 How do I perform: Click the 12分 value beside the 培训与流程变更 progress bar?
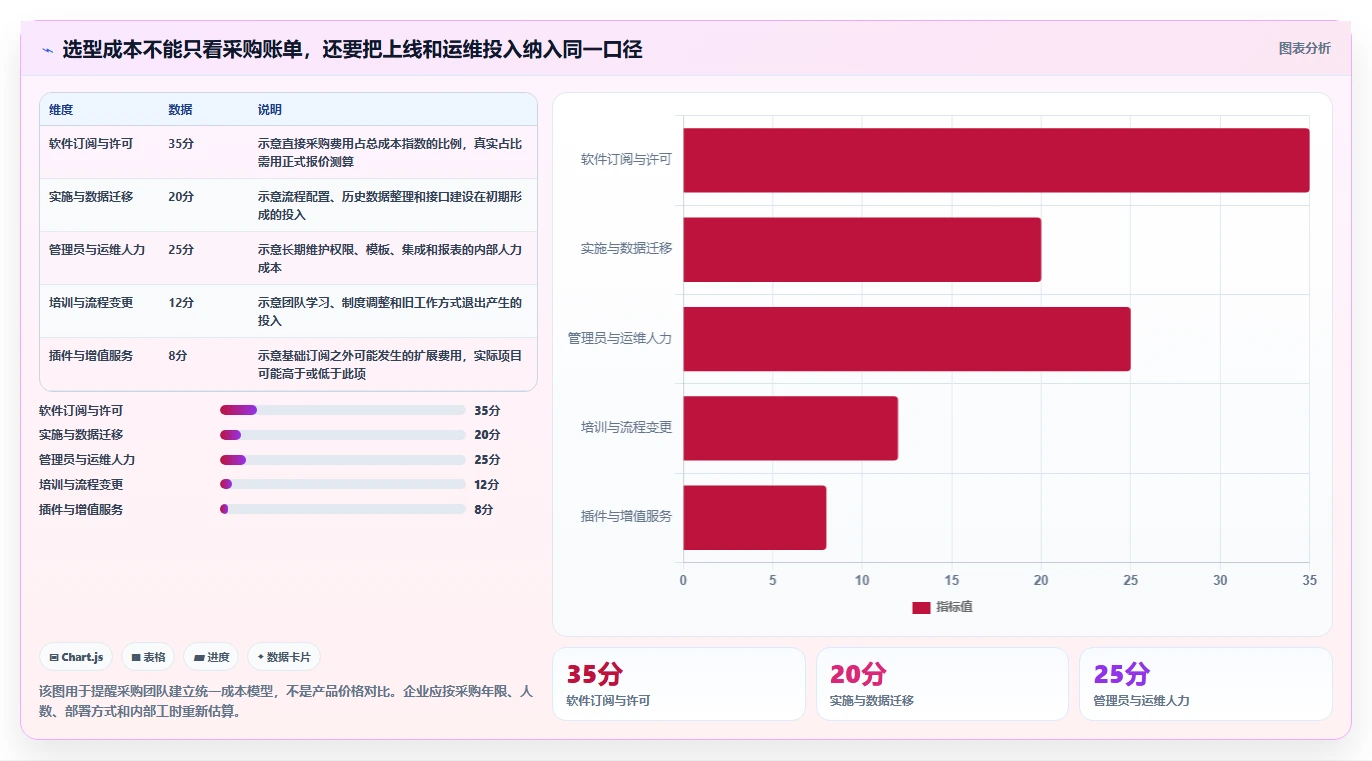click(x=487, y=485)
